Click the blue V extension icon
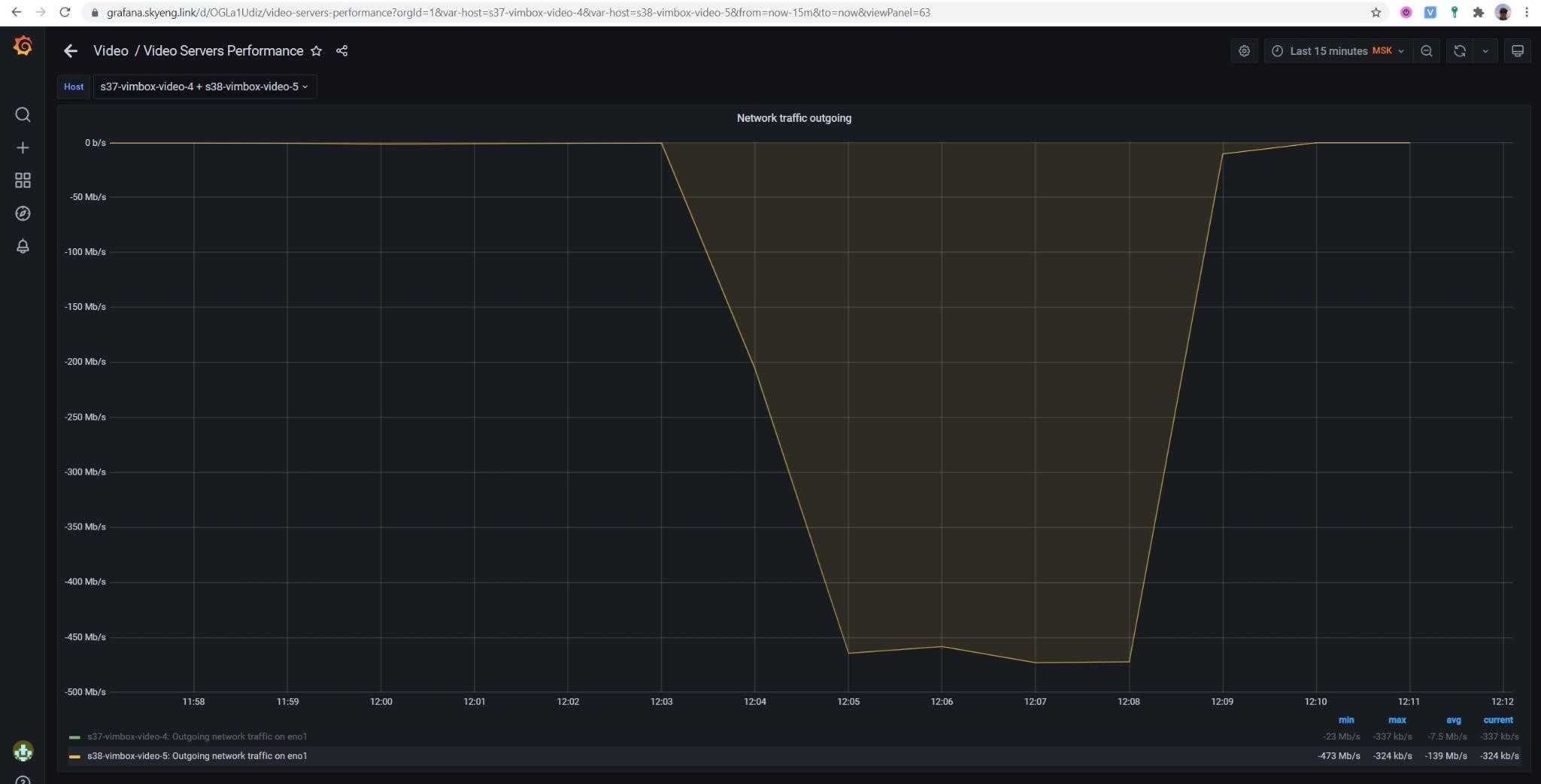Viewport: 1541px width, 784px height. click(x=1430, y=12)
